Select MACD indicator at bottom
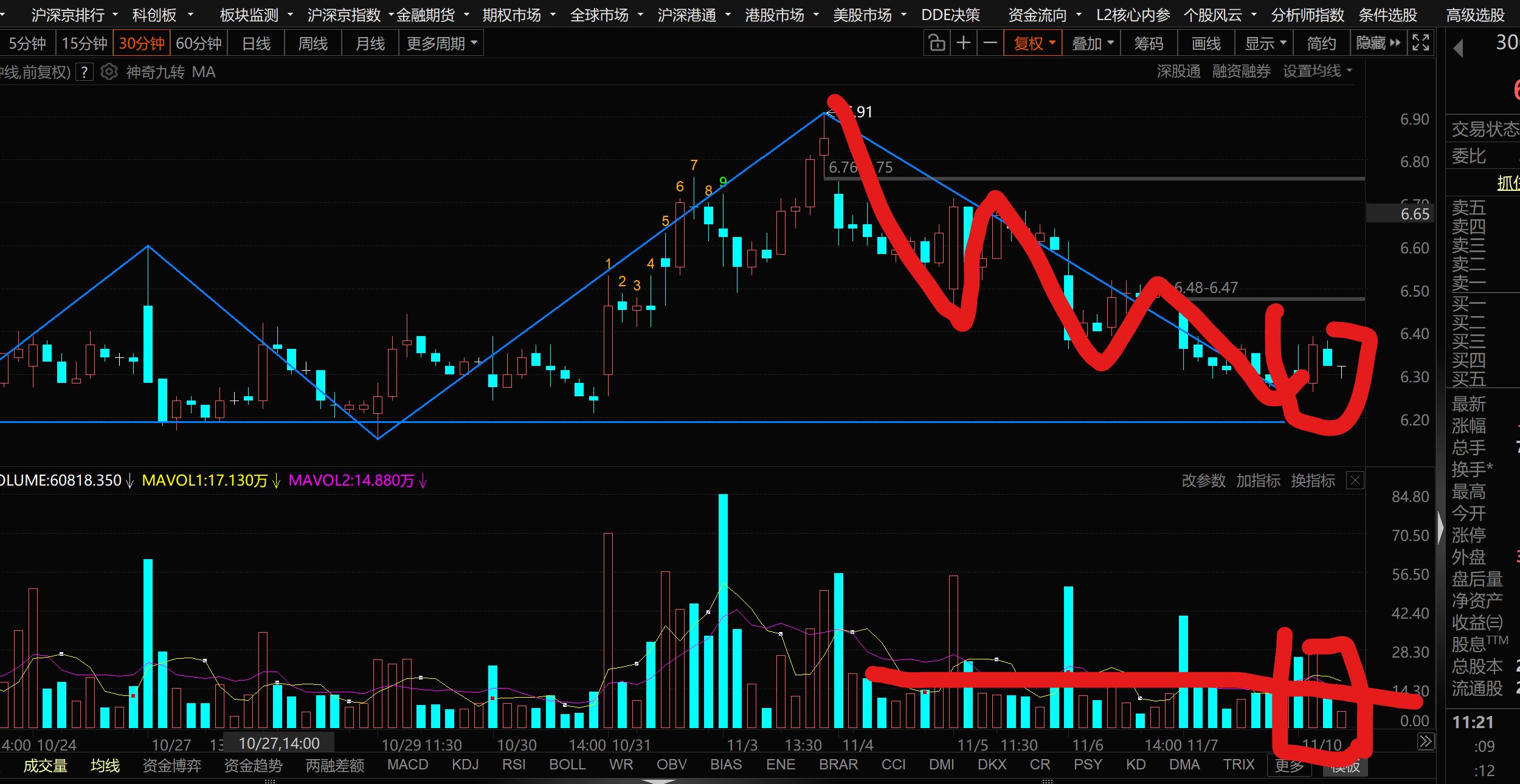 [x=407, y=765]
